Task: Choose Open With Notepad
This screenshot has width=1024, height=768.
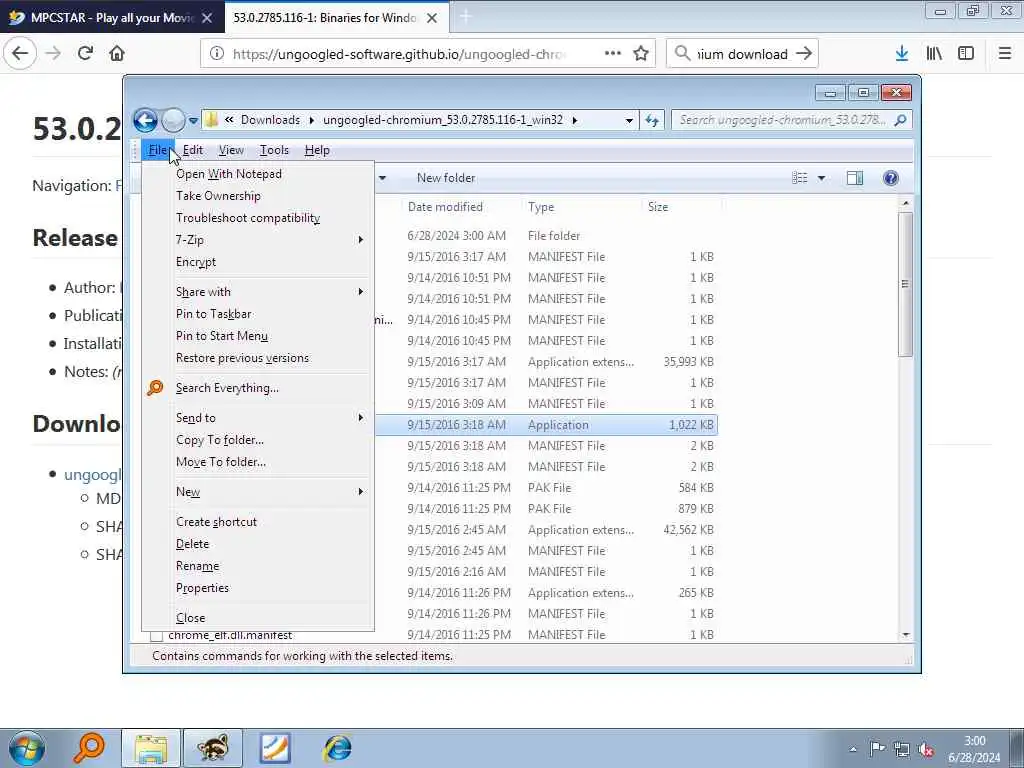Action: (229, 174)
